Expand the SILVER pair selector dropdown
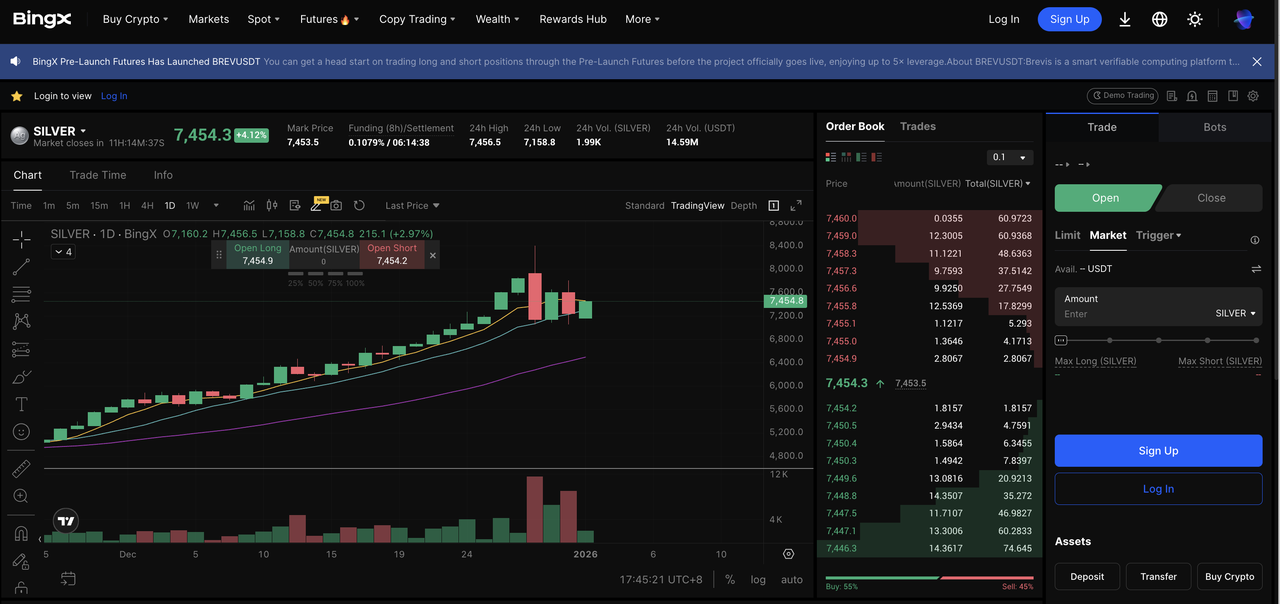The width and height of the screenshot is (1280, 604). pos(83,131)
